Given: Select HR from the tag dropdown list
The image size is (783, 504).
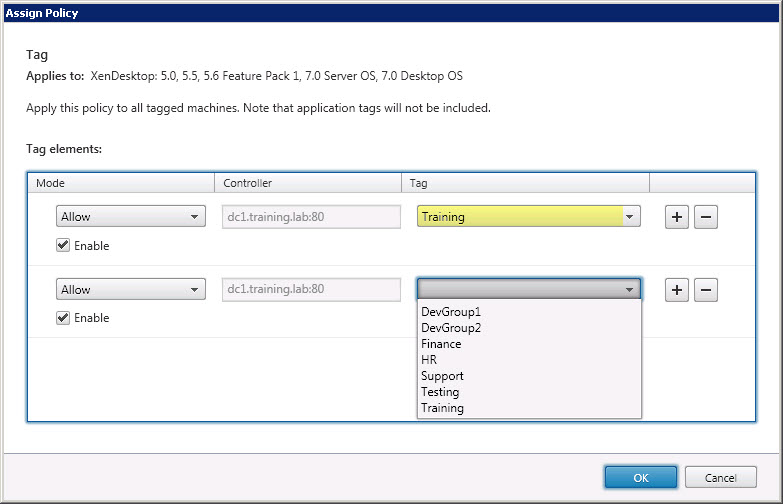Looking at the screenshot, I should [x=429, y=360].
